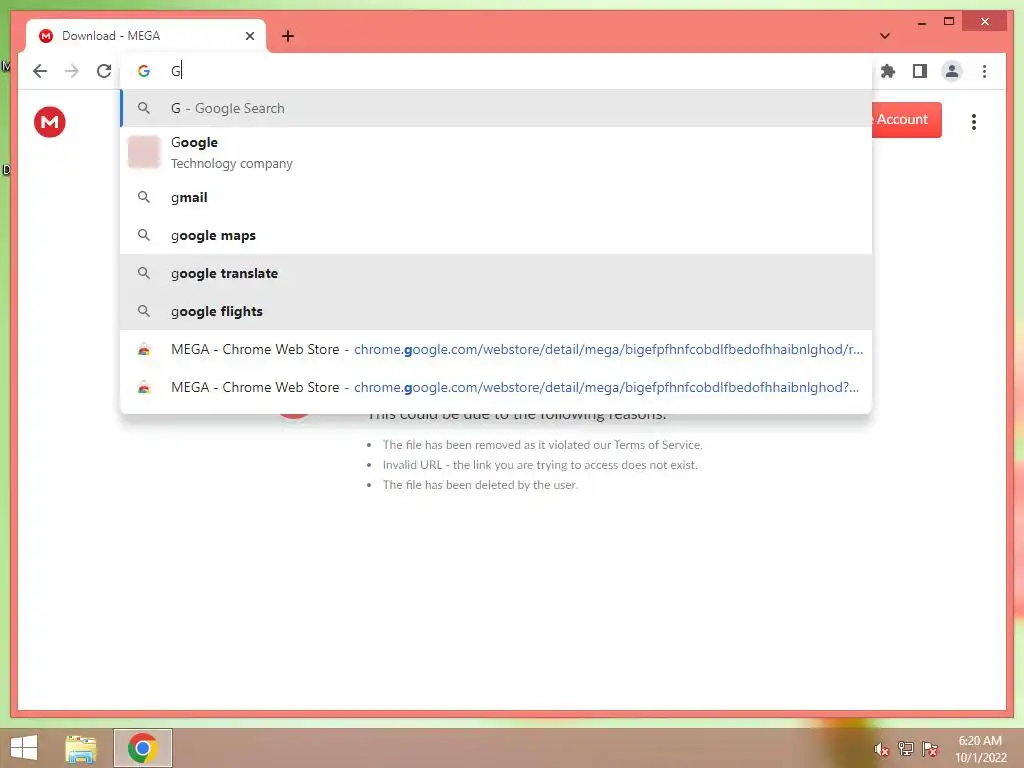The height and width of the screenshot is (768, 1024).
Task: Open first MEGA Chrome Web Store suggestion ending in /r…
Action: pos(496,349)
